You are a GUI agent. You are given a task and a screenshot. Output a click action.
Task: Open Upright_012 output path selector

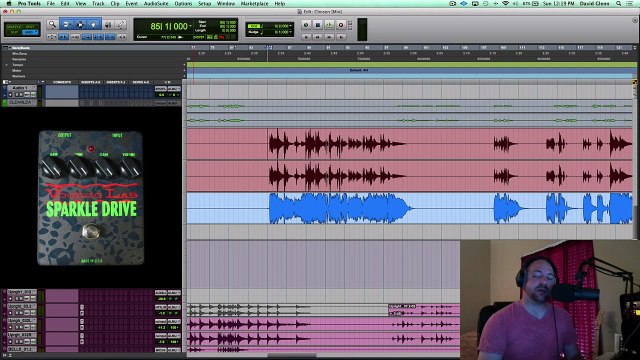click(x=174, y=293)
